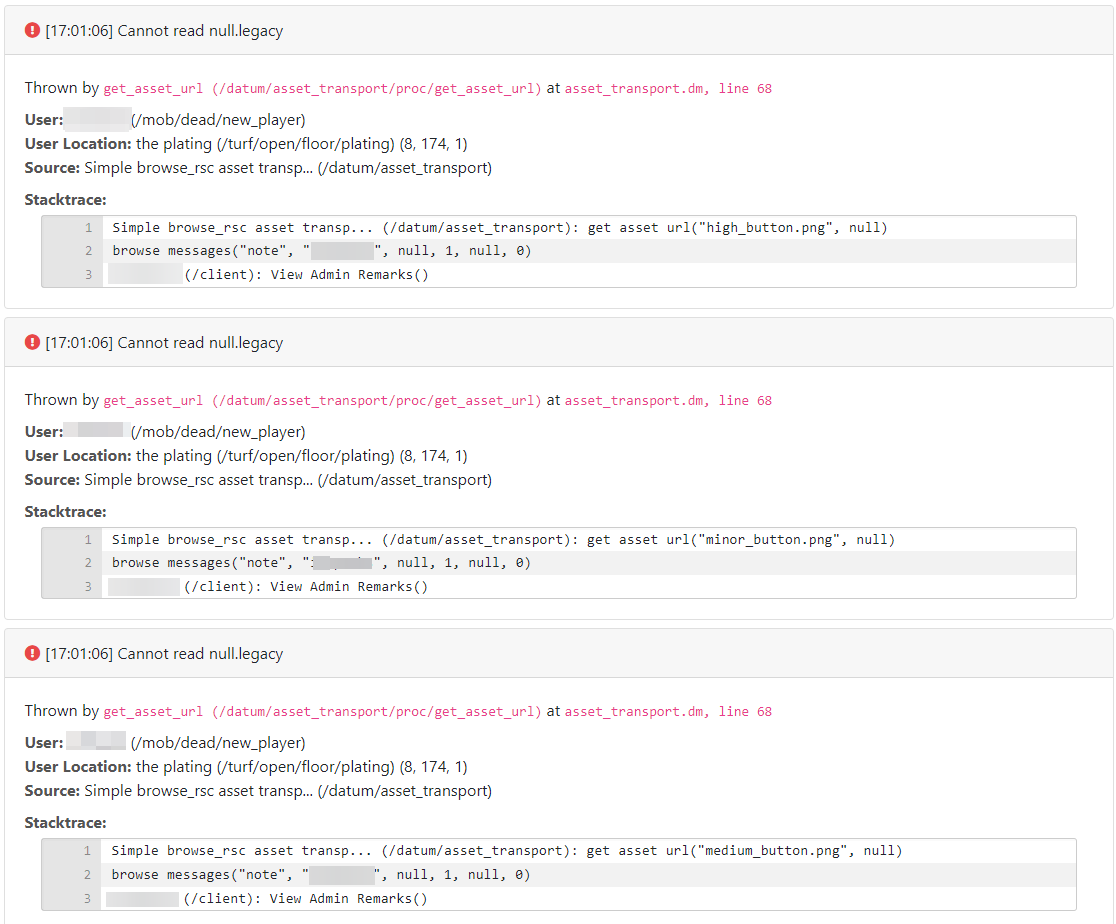Select the stack line with 'high_button.png'
This screenshot has width=1116, height=924.
(x=559, y=228)
